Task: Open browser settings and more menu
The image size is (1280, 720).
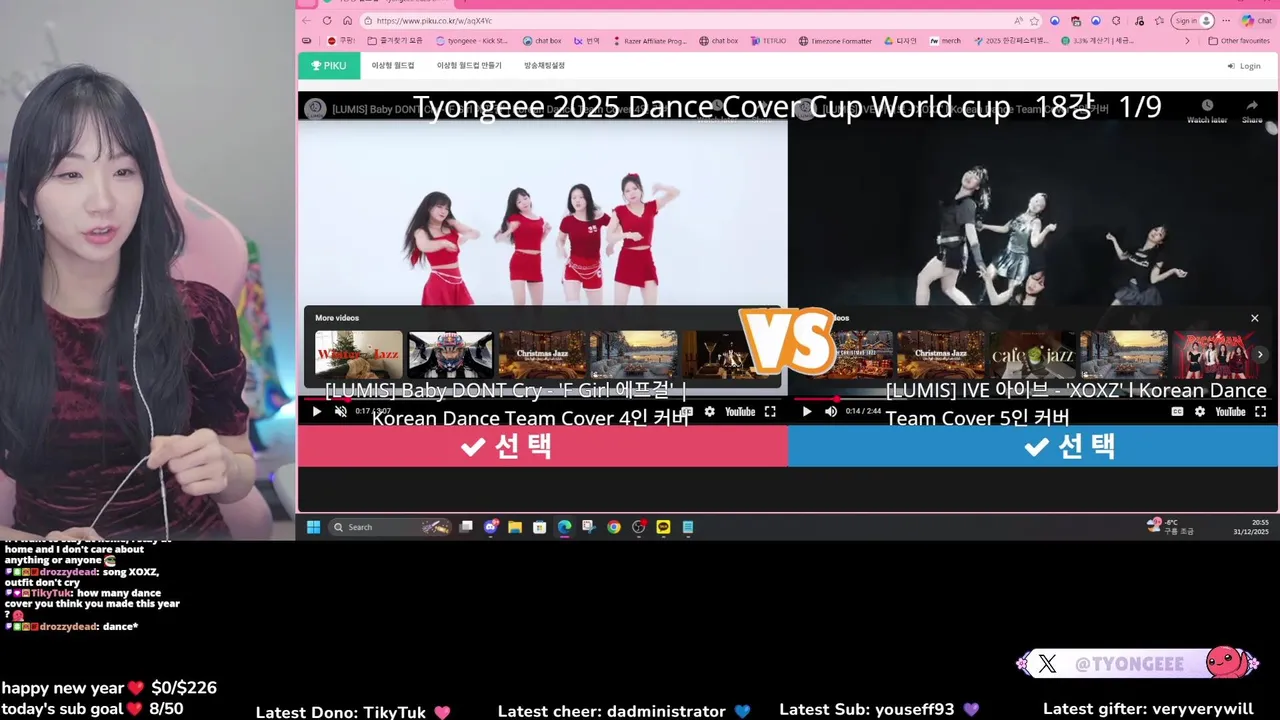Action: coord(1227,20)
